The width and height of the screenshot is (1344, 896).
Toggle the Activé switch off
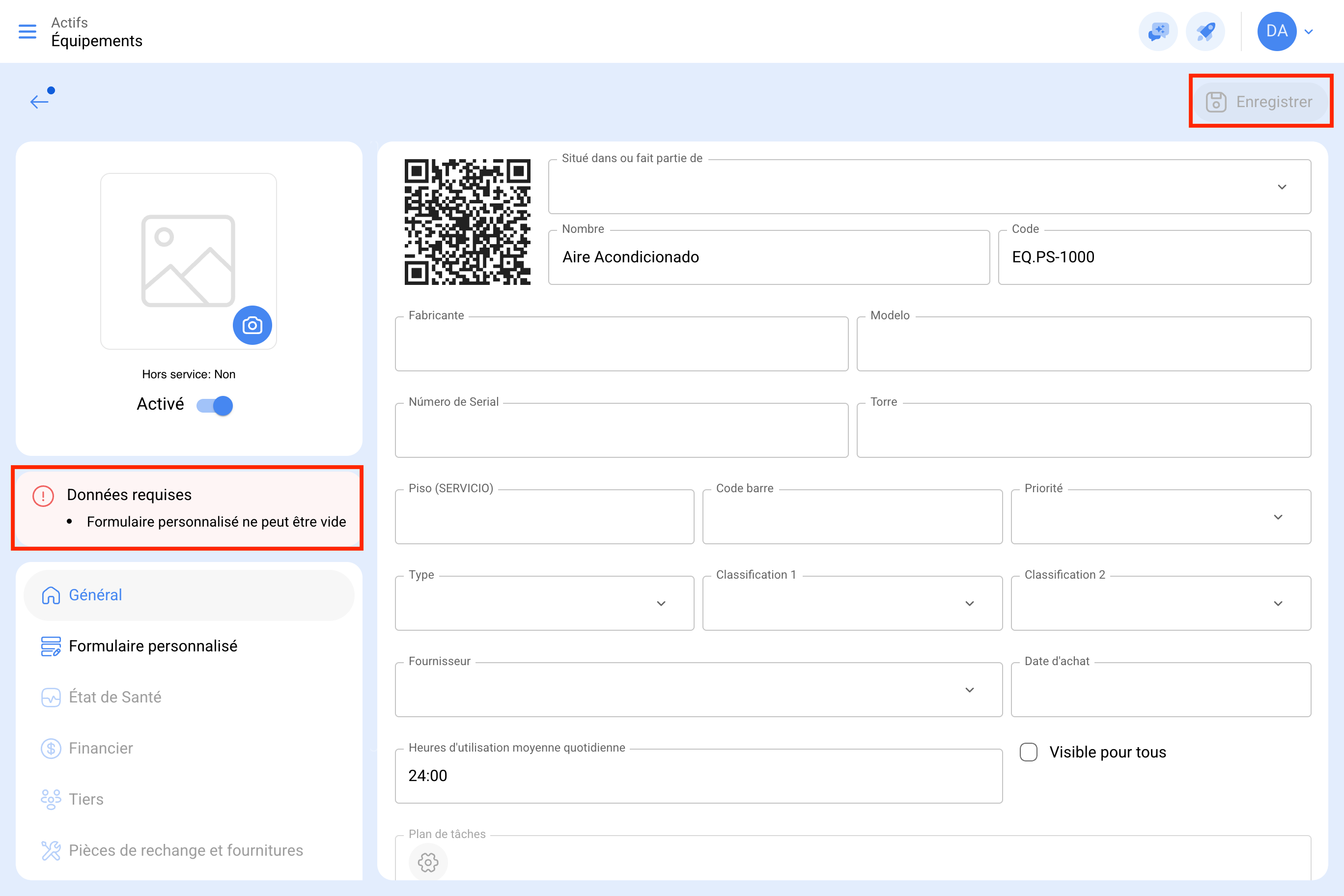[215, 405]
